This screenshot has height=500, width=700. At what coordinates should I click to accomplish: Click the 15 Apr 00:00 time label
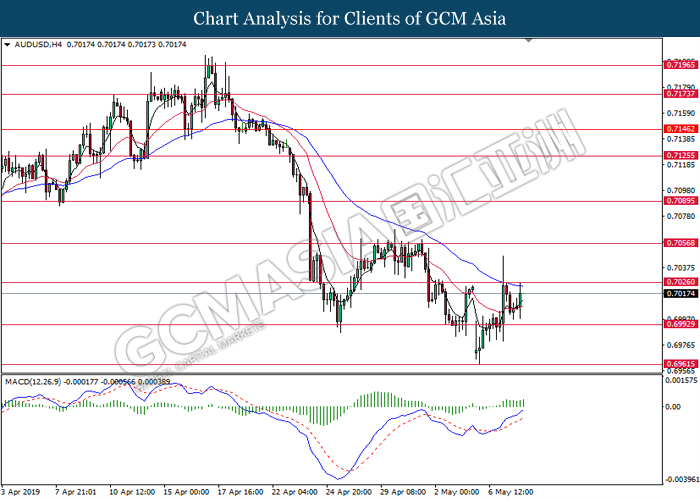pyautogui.click(x=186, y=492)
